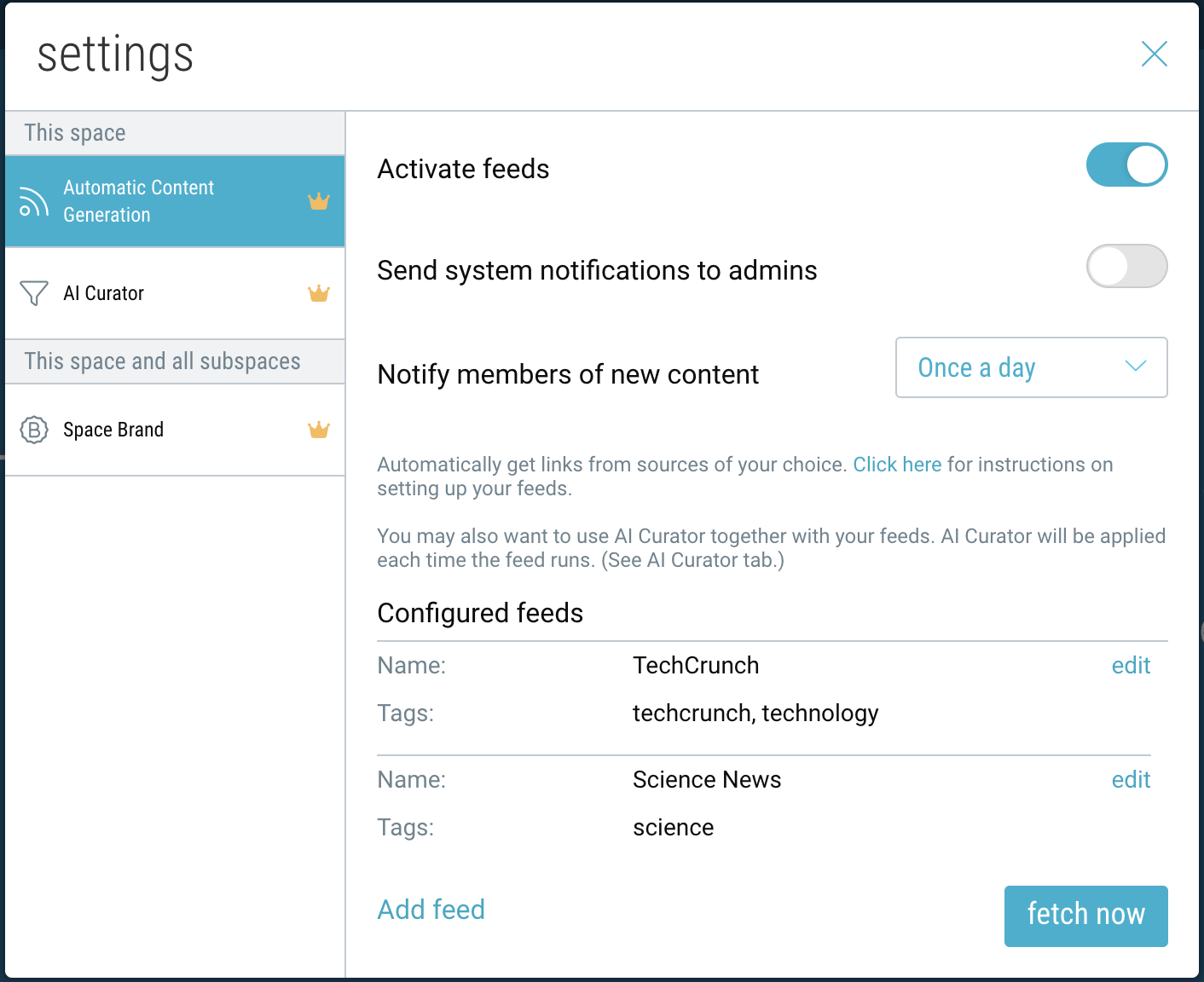Enable Send system notifications to admins
1204x982 pixels.
pyautogui.click(x=1126, y=266)
